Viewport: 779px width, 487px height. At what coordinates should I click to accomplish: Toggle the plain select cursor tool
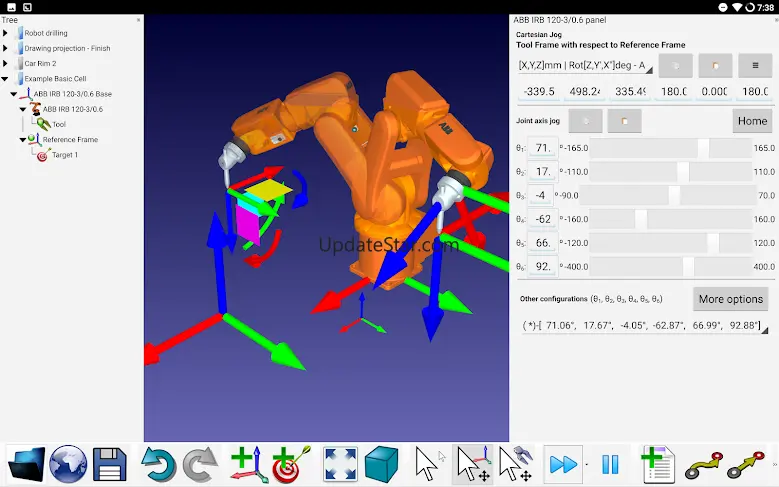coord(428,465)
